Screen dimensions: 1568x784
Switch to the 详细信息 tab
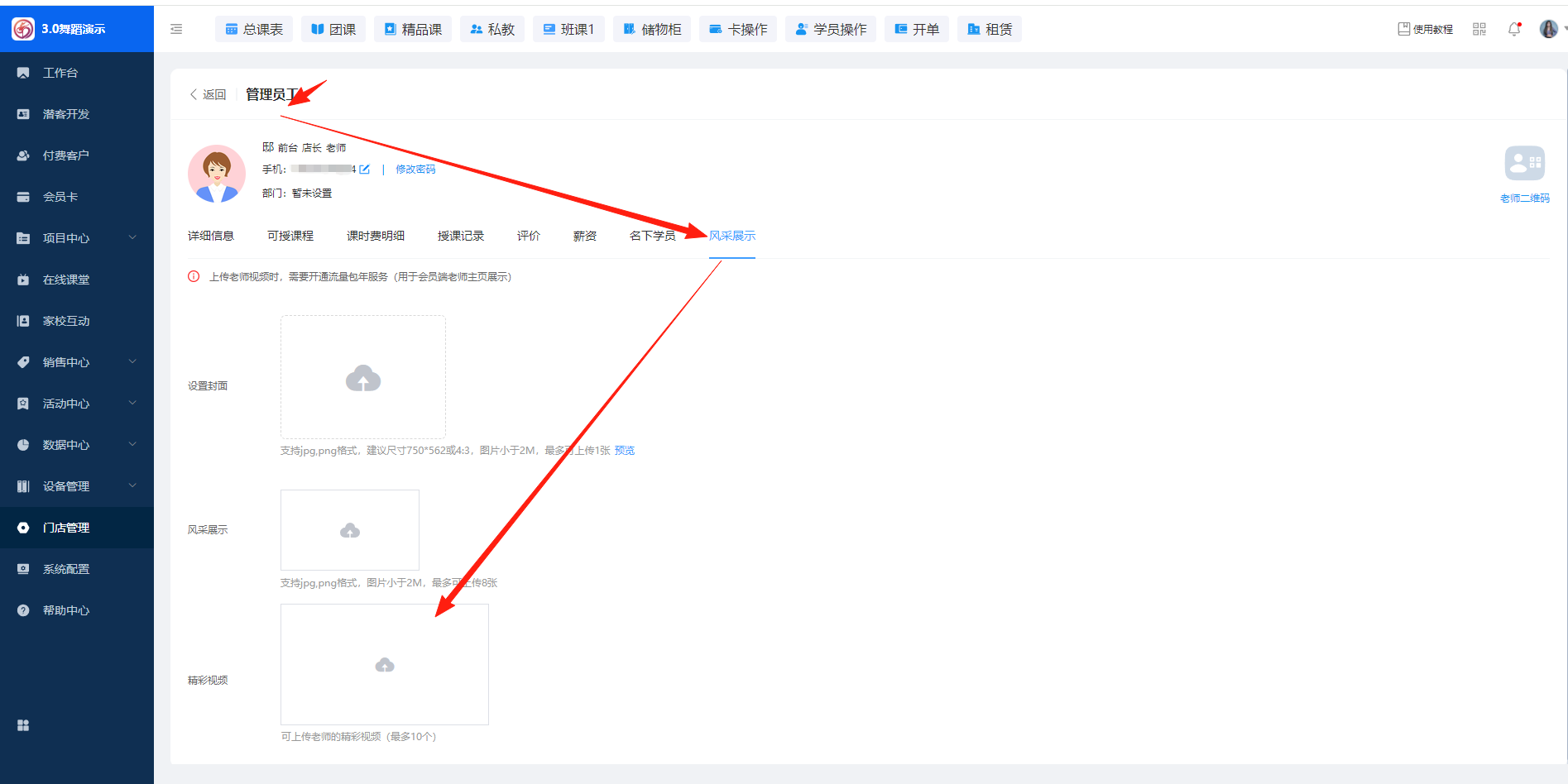pyautogui.click(x=211, y=236)
